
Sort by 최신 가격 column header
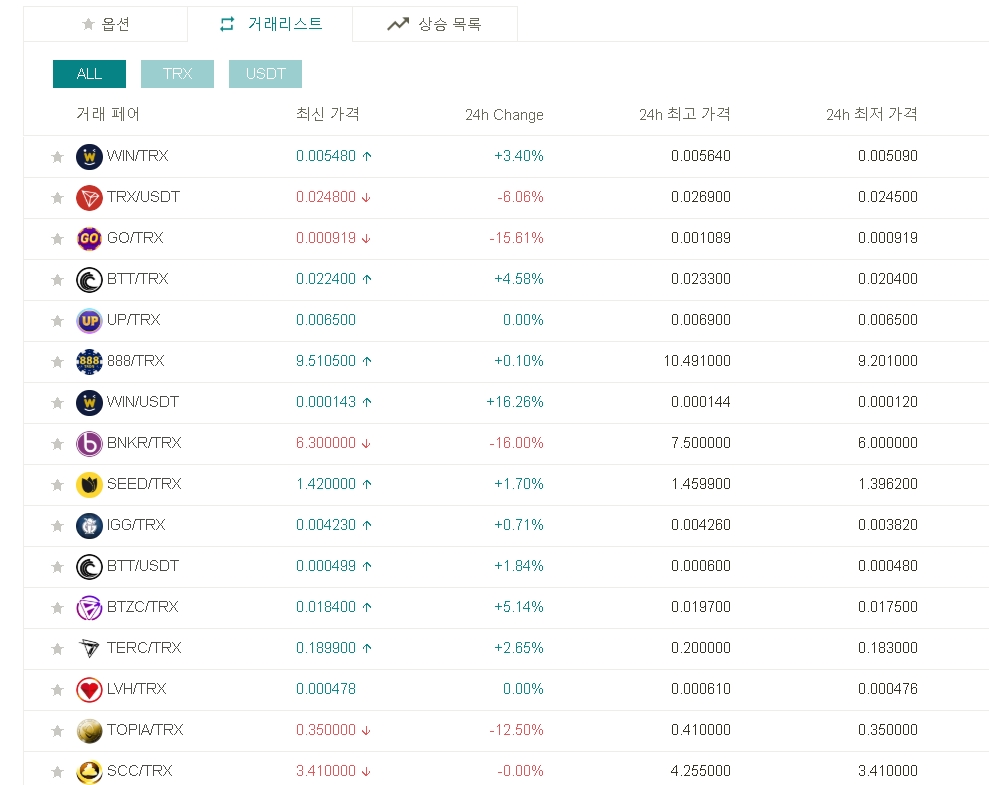tap(327, 114)
